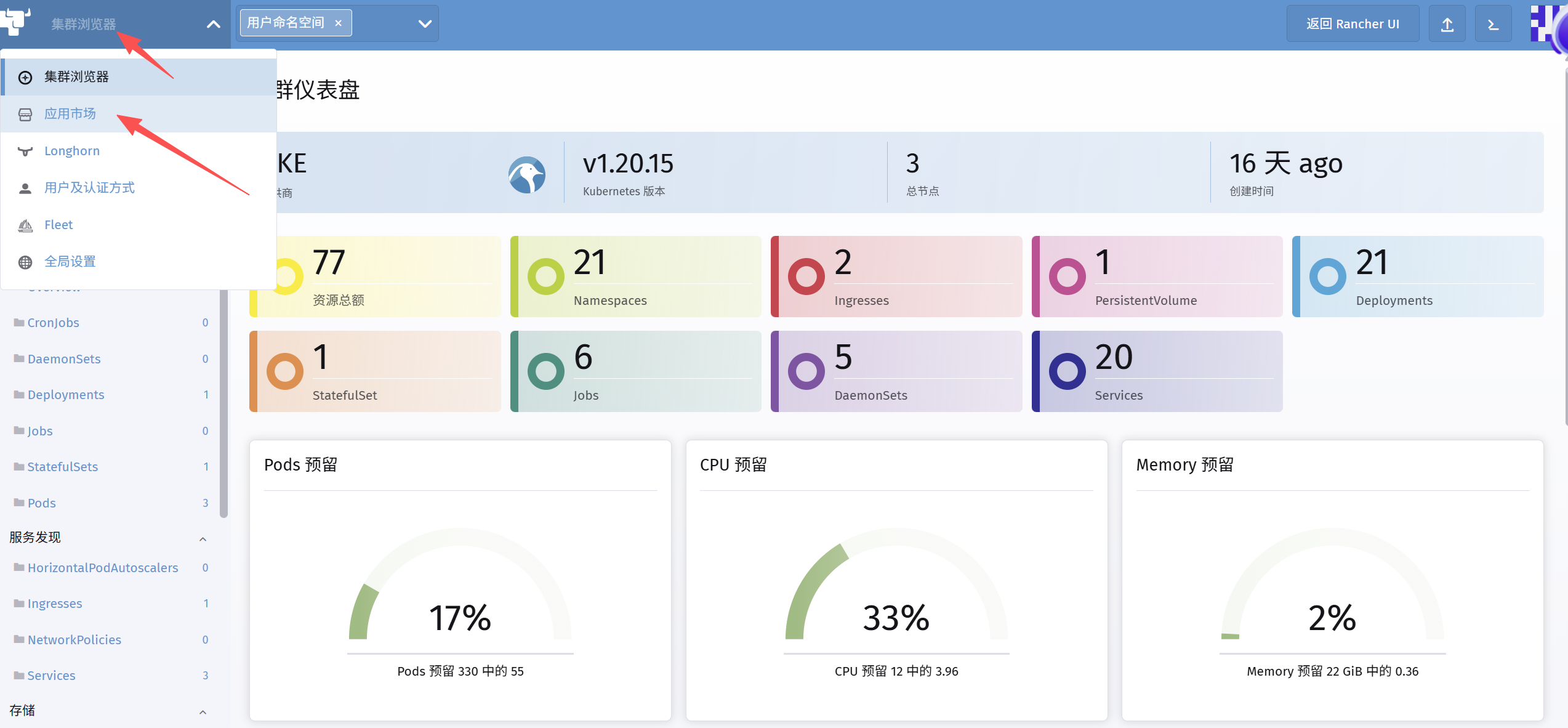Image resolution: width=1568 pixels, height=728 pixels.
Task: Collapse the 存储 section
Action: [x=203, y=712]
